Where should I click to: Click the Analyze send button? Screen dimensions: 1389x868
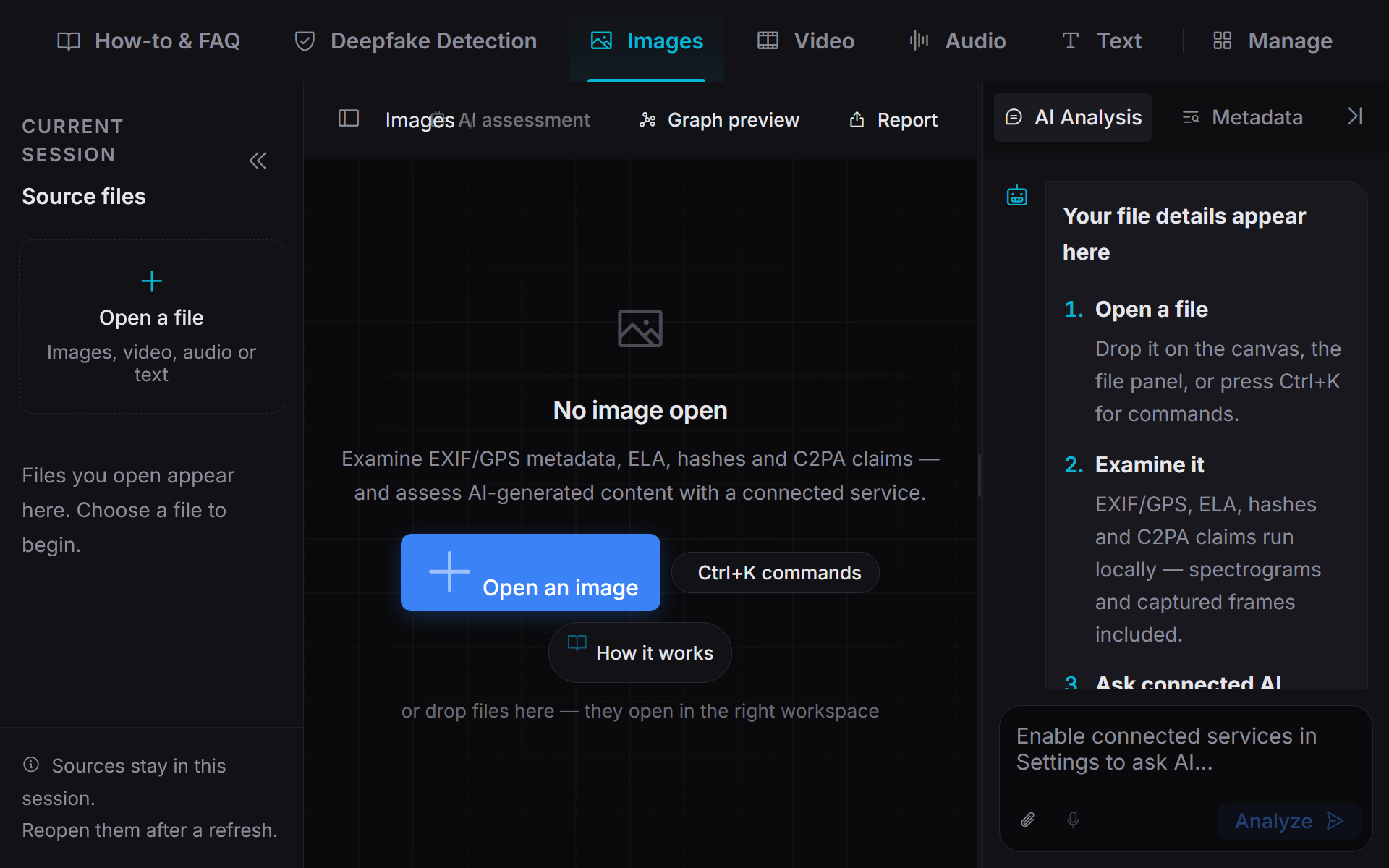click(1289, 821)
